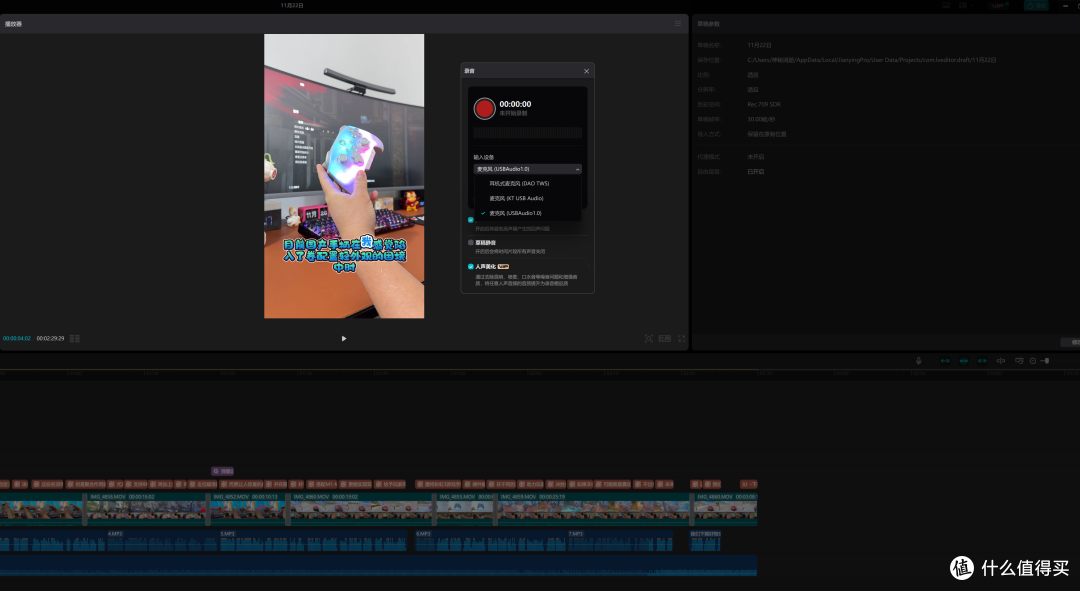Click the timeline microphone record icon
Viewport: 1080px width, 591px height.
[x=918, y=361]
